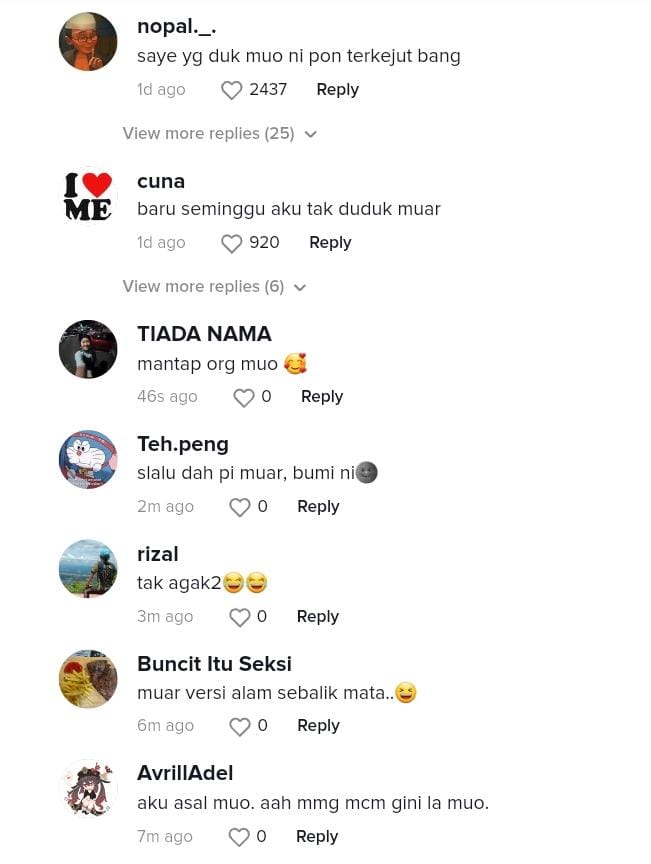The width and height of the screenshot is (651, 864).
Task: Open AvrillAdel's anime avatar
Action: (x=88, y=789)
